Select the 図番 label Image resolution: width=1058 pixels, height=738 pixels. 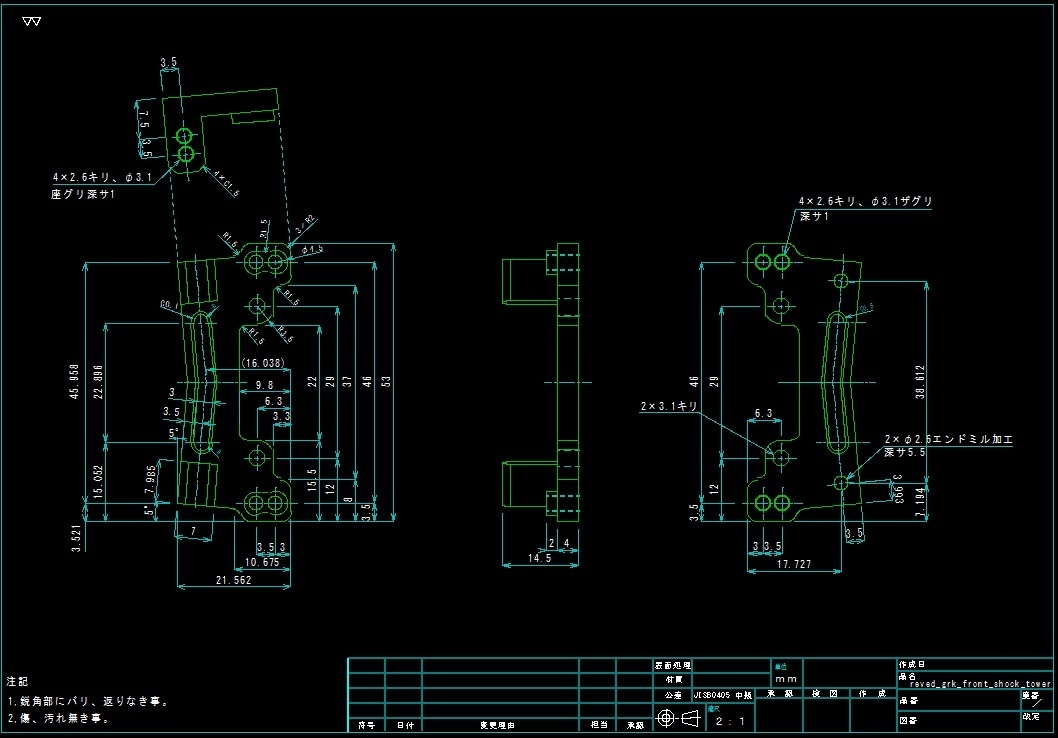tap(908, 720)
